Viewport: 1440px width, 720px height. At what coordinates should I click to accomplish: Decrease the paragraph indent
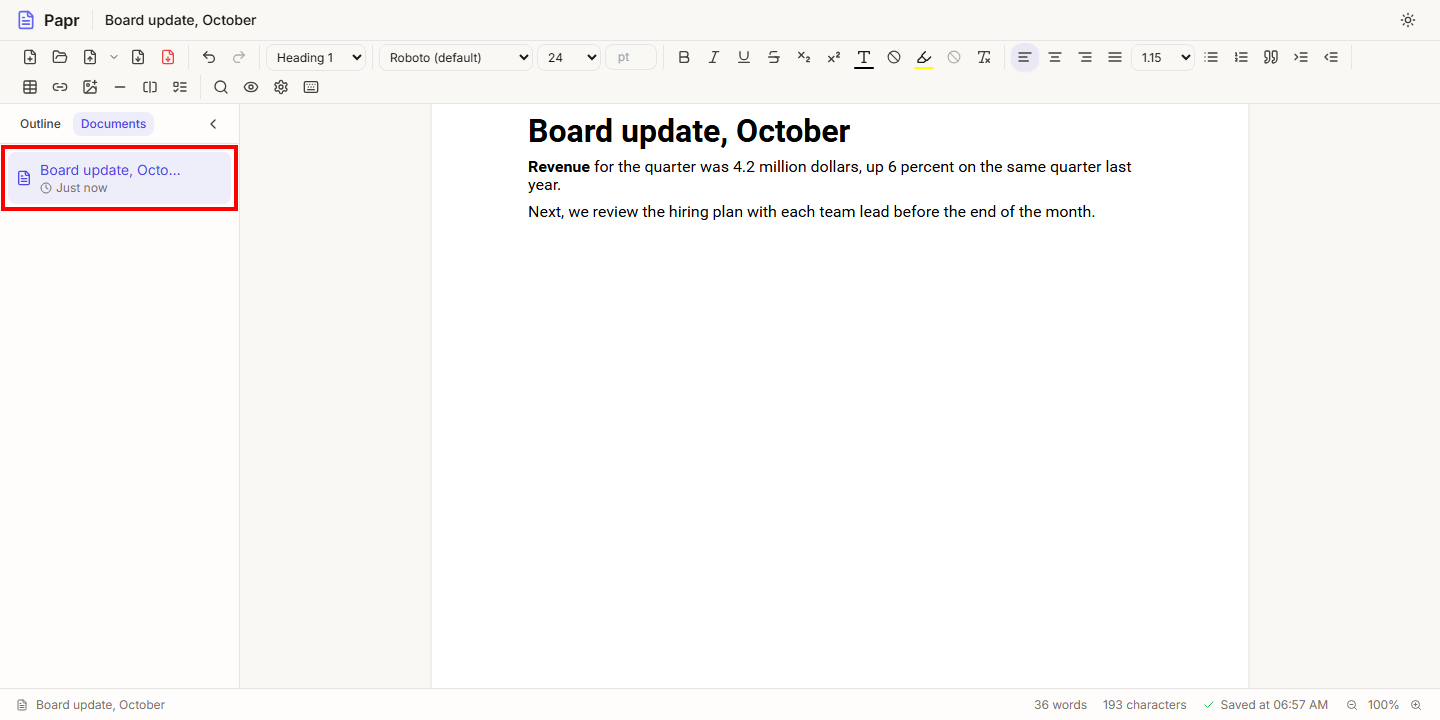1331,57
